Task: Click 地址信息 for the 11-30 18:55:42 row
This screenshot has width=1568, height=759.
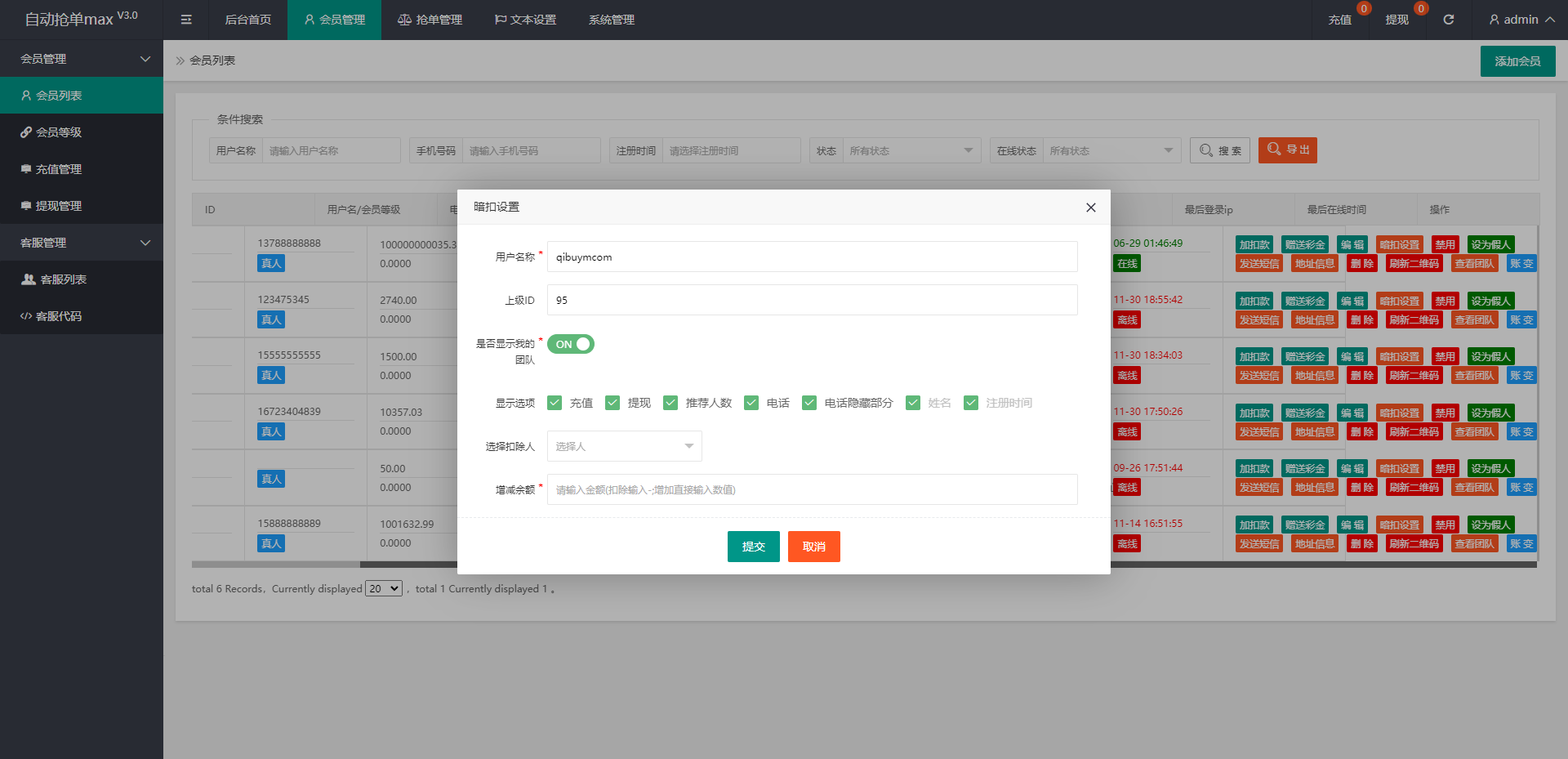Action: coord(1315,319)
